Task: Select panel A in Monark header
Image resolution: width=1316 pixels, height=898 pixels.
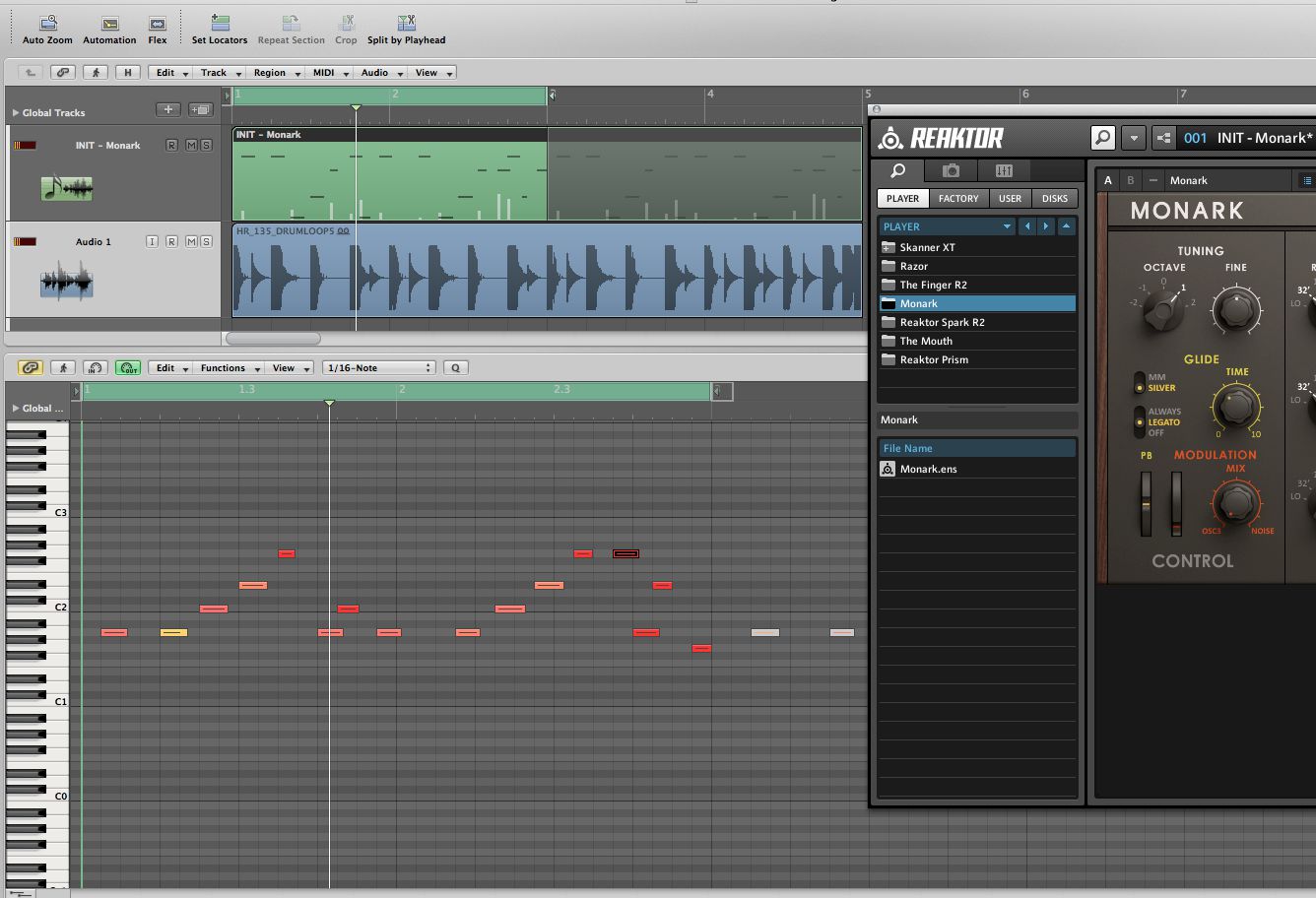Action: point(1108,180)
